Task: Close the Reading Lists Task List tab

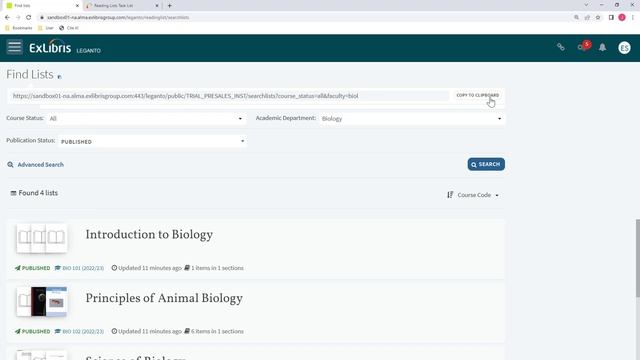Action: 157,6
